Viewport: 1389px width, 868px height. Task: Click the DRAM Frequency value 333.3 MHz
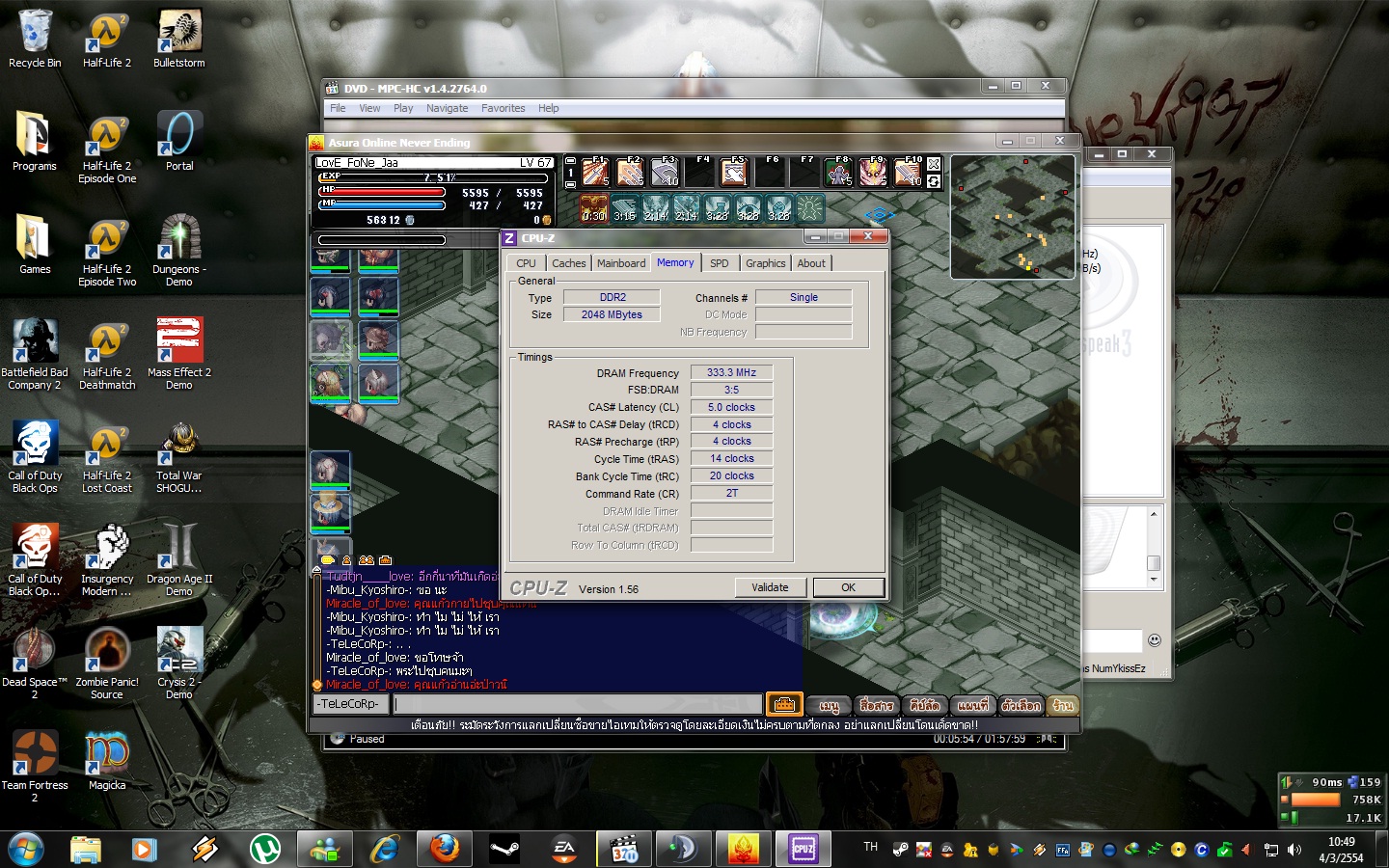point(731,372)
